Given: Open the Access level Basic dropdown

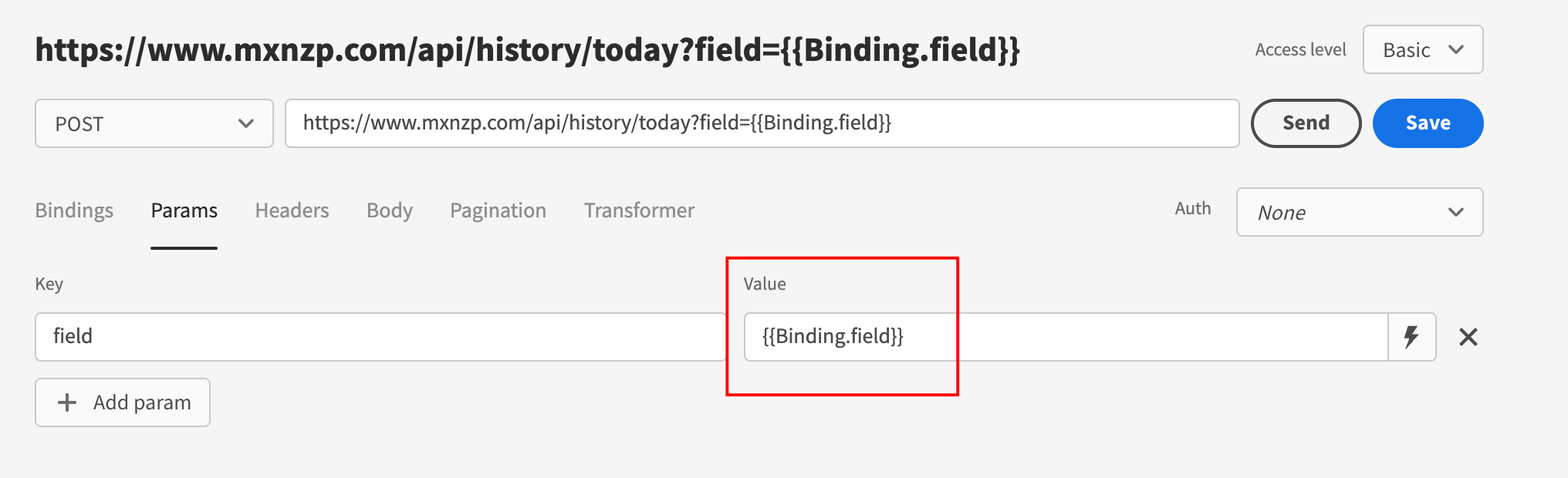Looking at the screenshot, I should [x=1422, y=49].
